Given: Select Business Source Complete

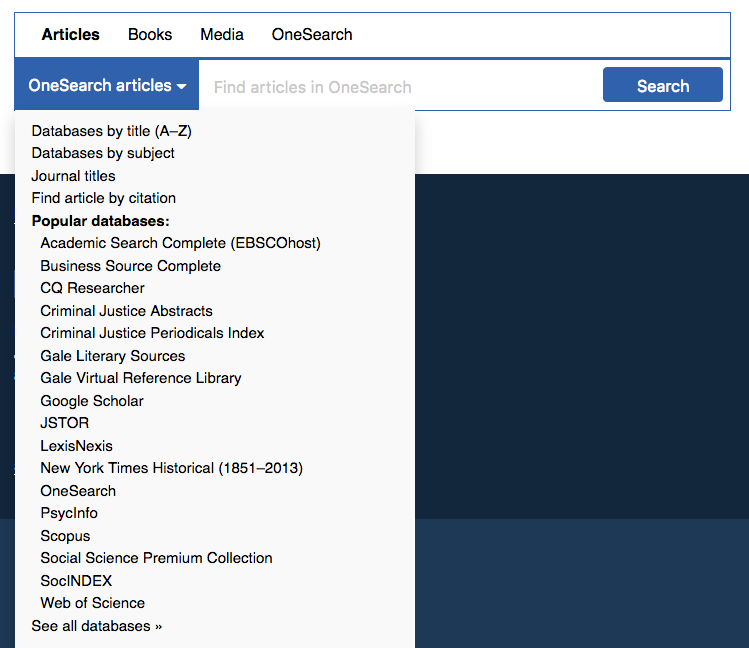Looking at the screenshot, I should pyautogui.click(x=130, y=266).
